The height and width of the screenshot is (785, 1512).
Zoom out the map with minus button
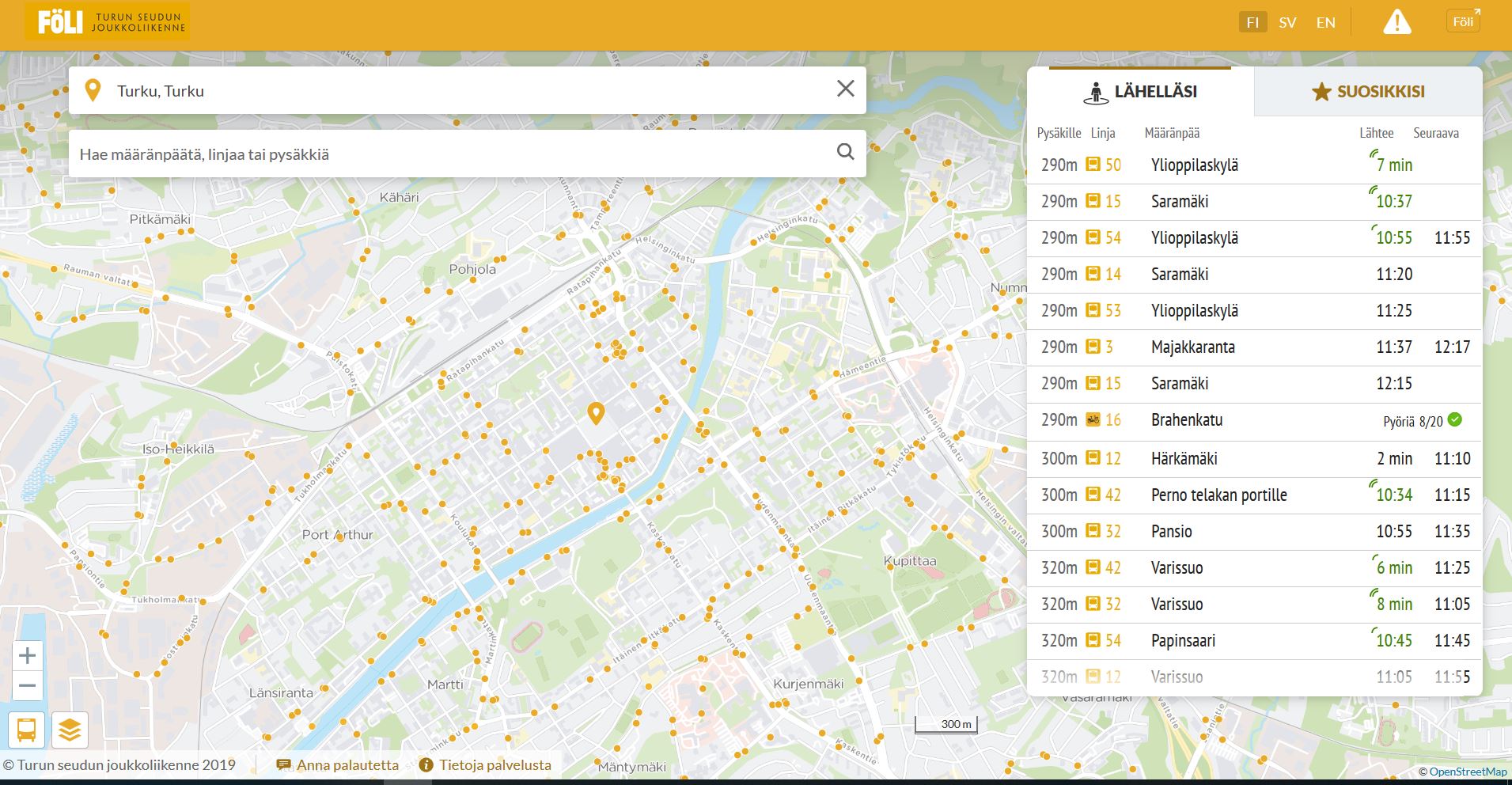click(x=27, y=685)
